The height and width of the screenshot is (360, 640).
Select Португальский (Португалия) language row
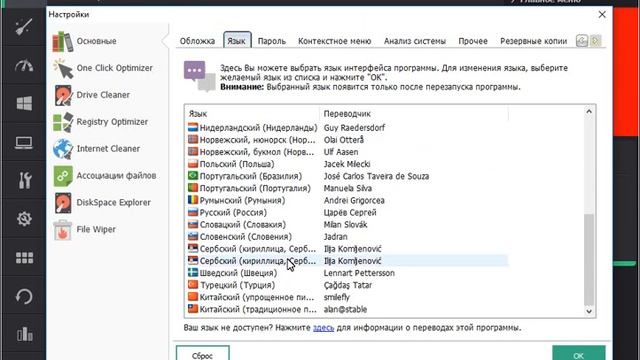347,188
